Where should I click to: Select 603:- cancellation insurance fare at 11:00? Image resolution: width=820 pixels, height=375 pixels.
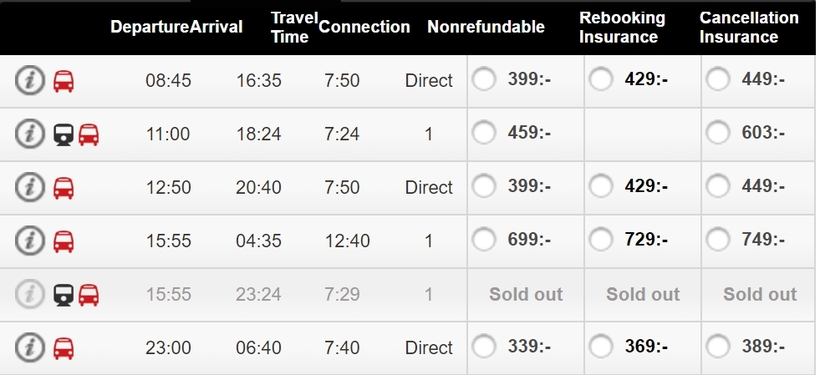[718, 133]
